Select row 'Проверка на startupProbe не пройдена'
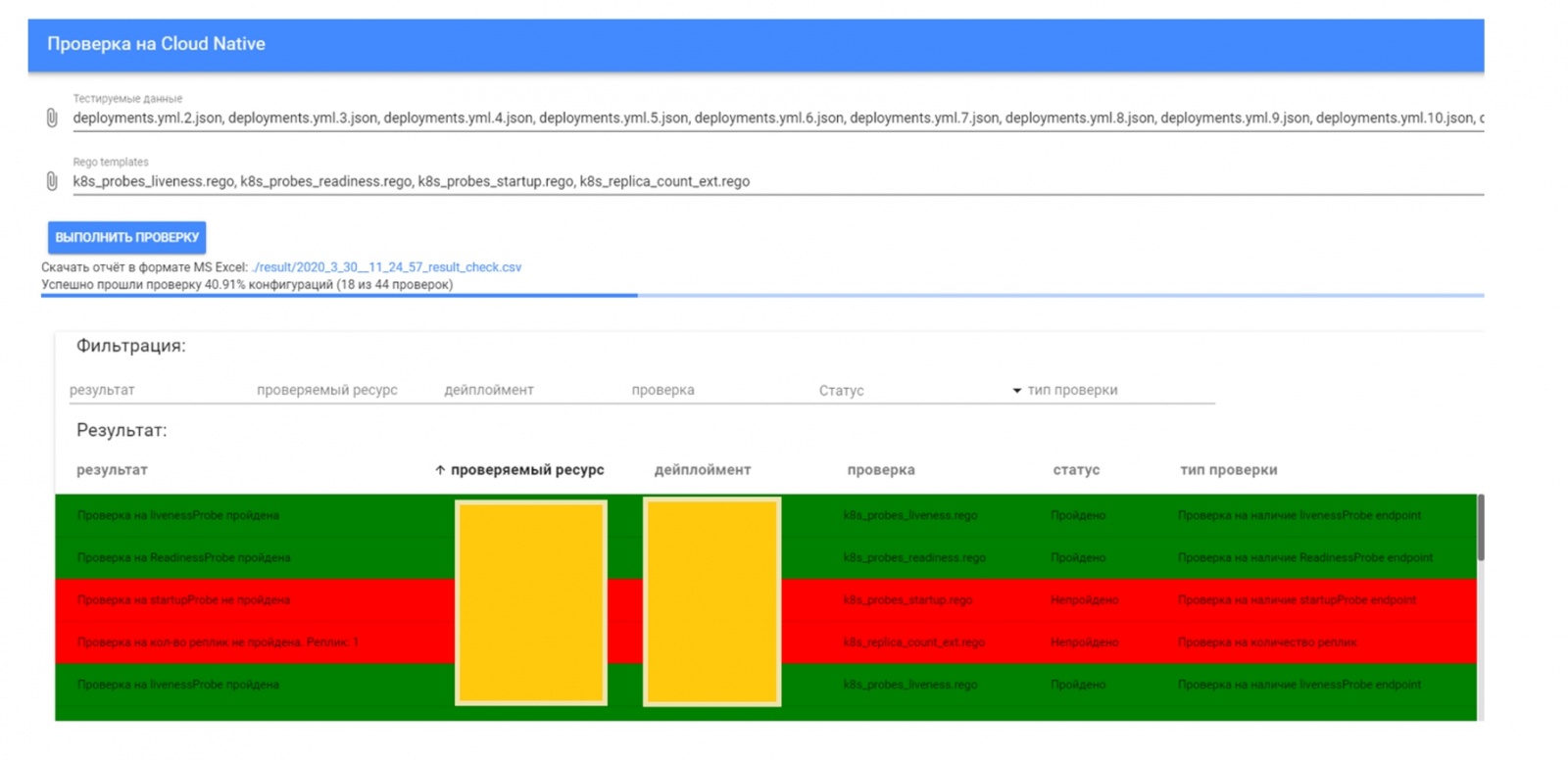 pos(765,599)
